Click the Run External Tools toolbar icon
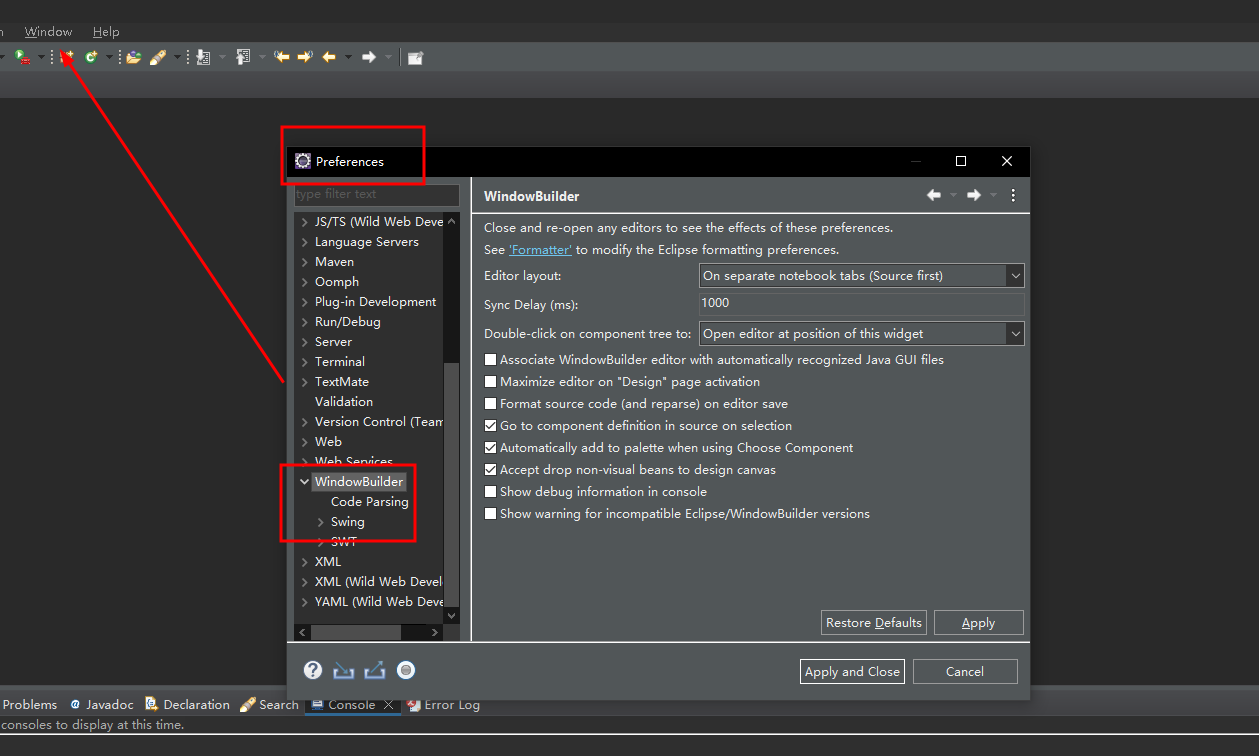 [x=21, y=57]
